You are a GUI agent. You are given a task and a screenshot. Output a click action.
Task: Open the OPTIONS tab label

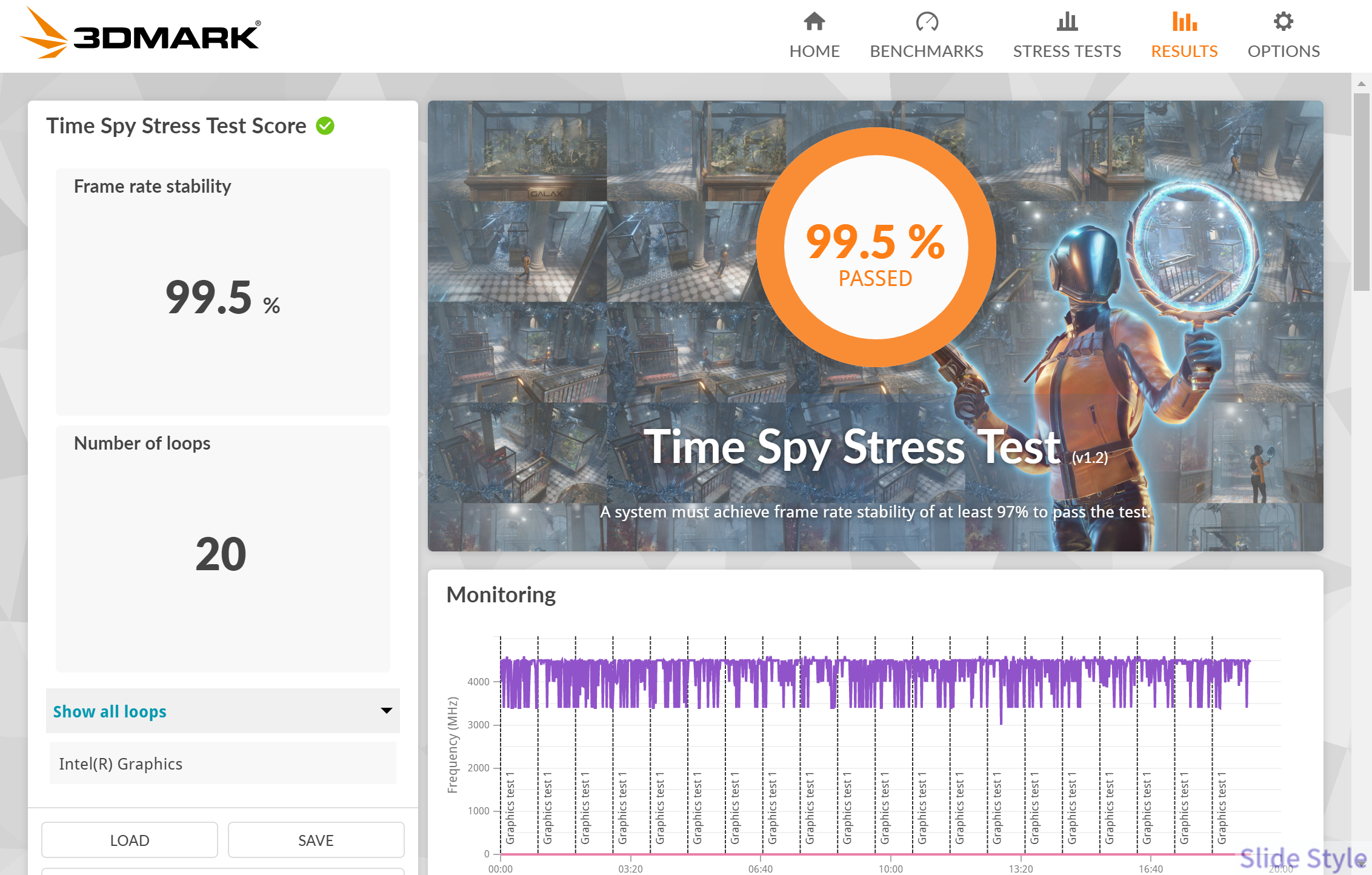(x=1283, y=52)
